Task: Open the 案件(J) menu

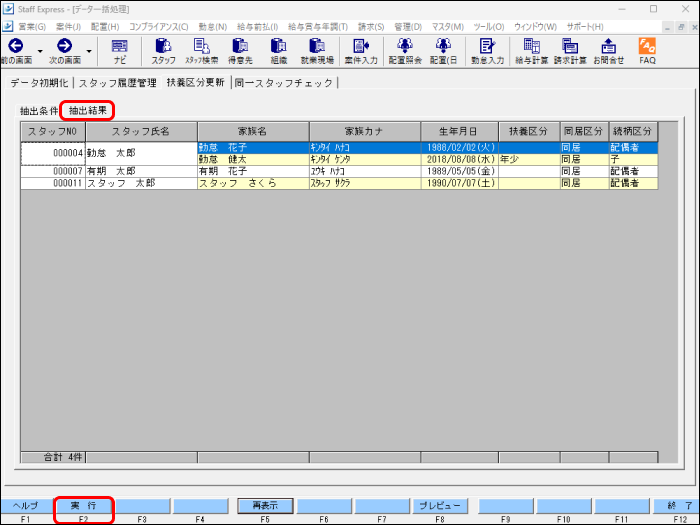Action: (x=68, y=27)
